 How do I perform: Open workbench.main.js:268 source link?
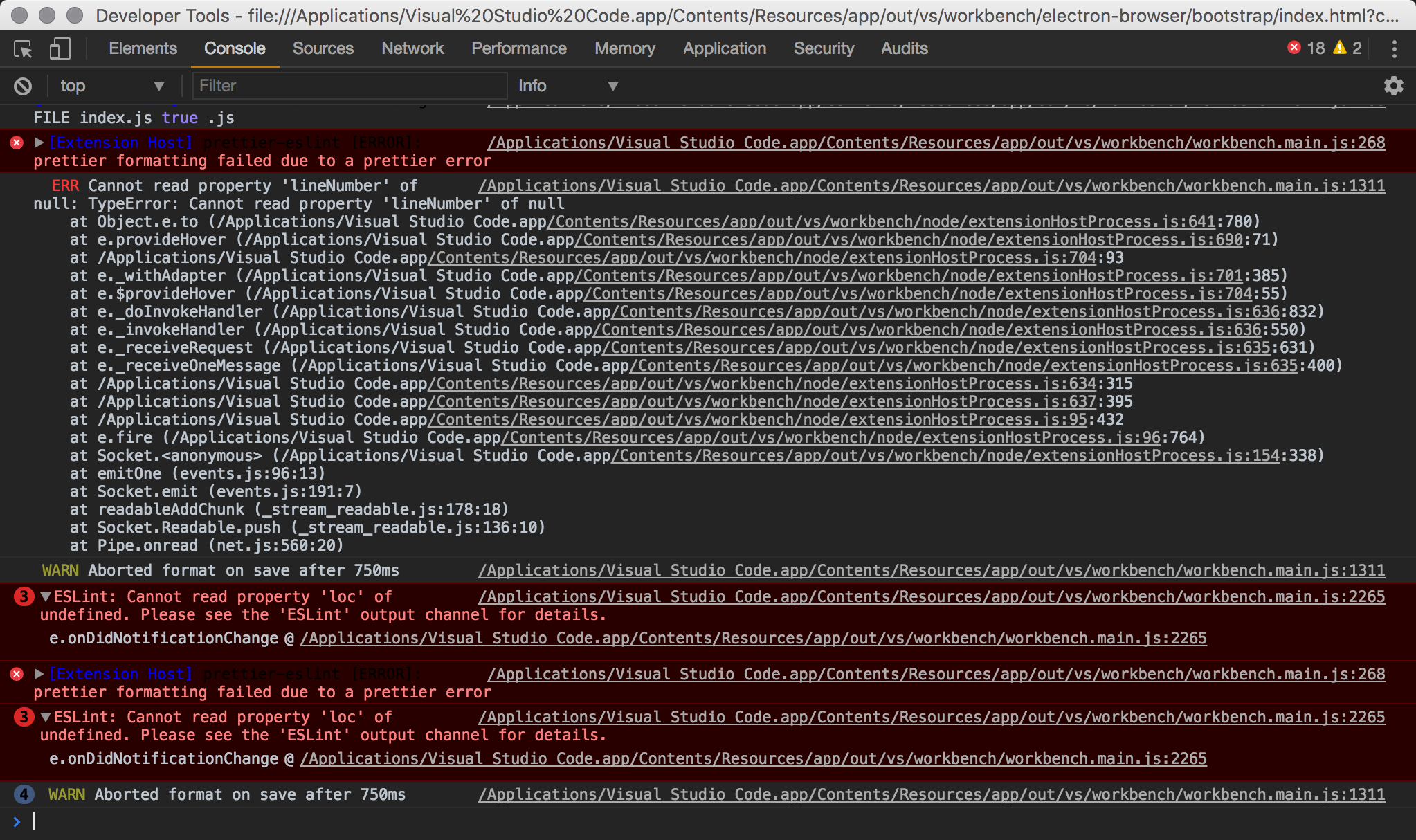pyautogui.click(x=934, y=143)
